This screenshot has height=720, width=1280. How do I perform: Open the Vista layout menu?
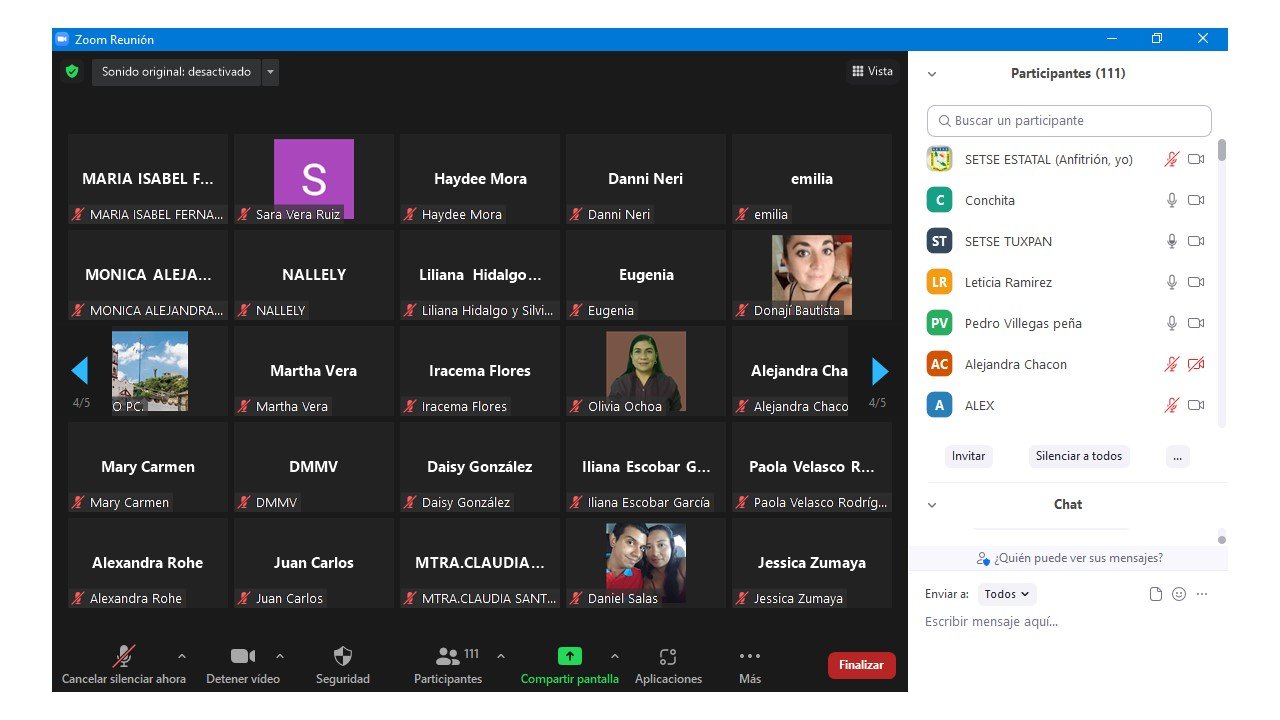pyautogui.click(x=872, y=72)
